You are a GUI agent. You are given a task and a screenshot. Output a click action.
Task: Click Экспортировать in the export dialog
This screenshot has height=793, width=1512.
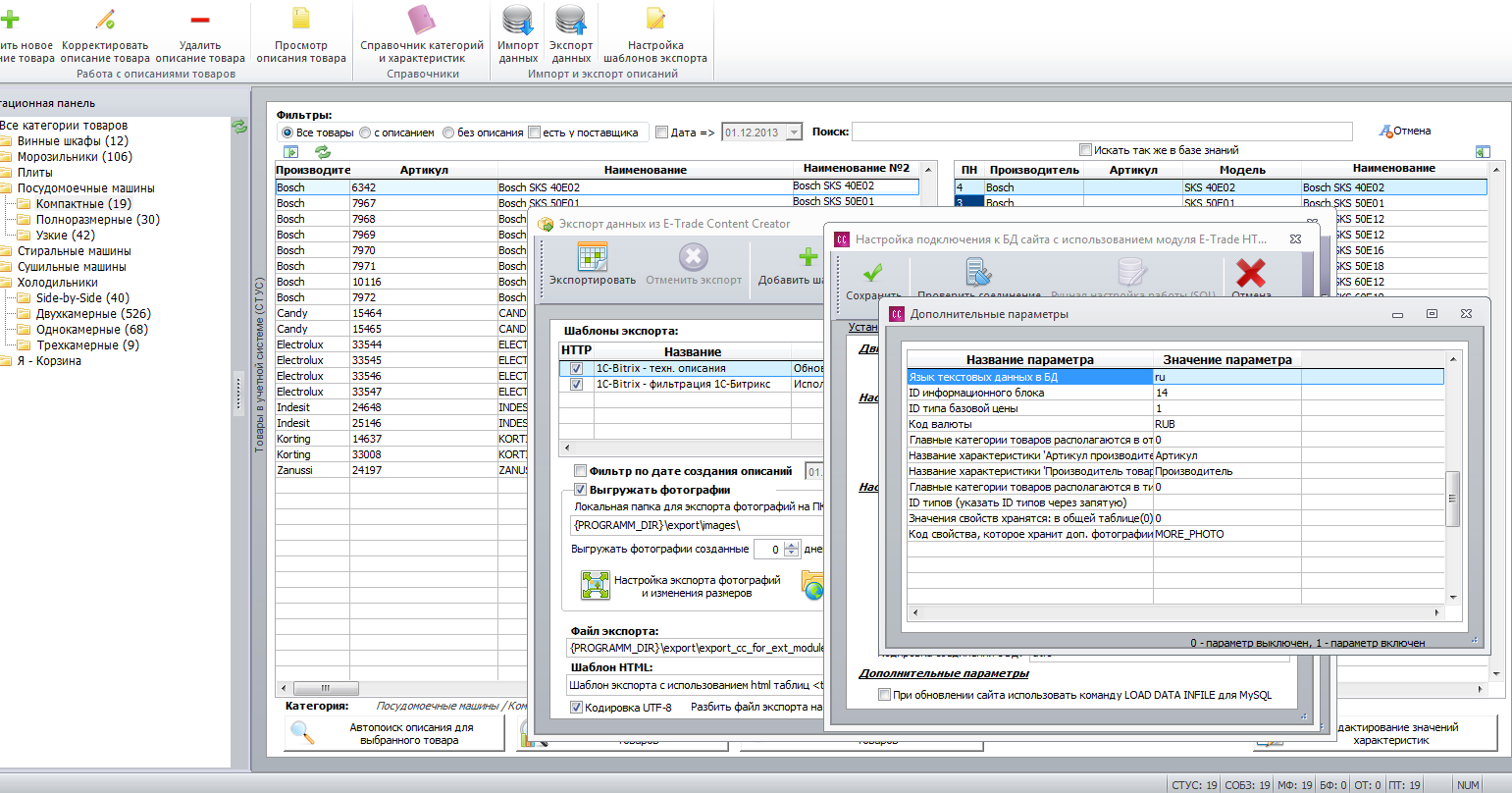pyautogui.click(x=593, y=263)
